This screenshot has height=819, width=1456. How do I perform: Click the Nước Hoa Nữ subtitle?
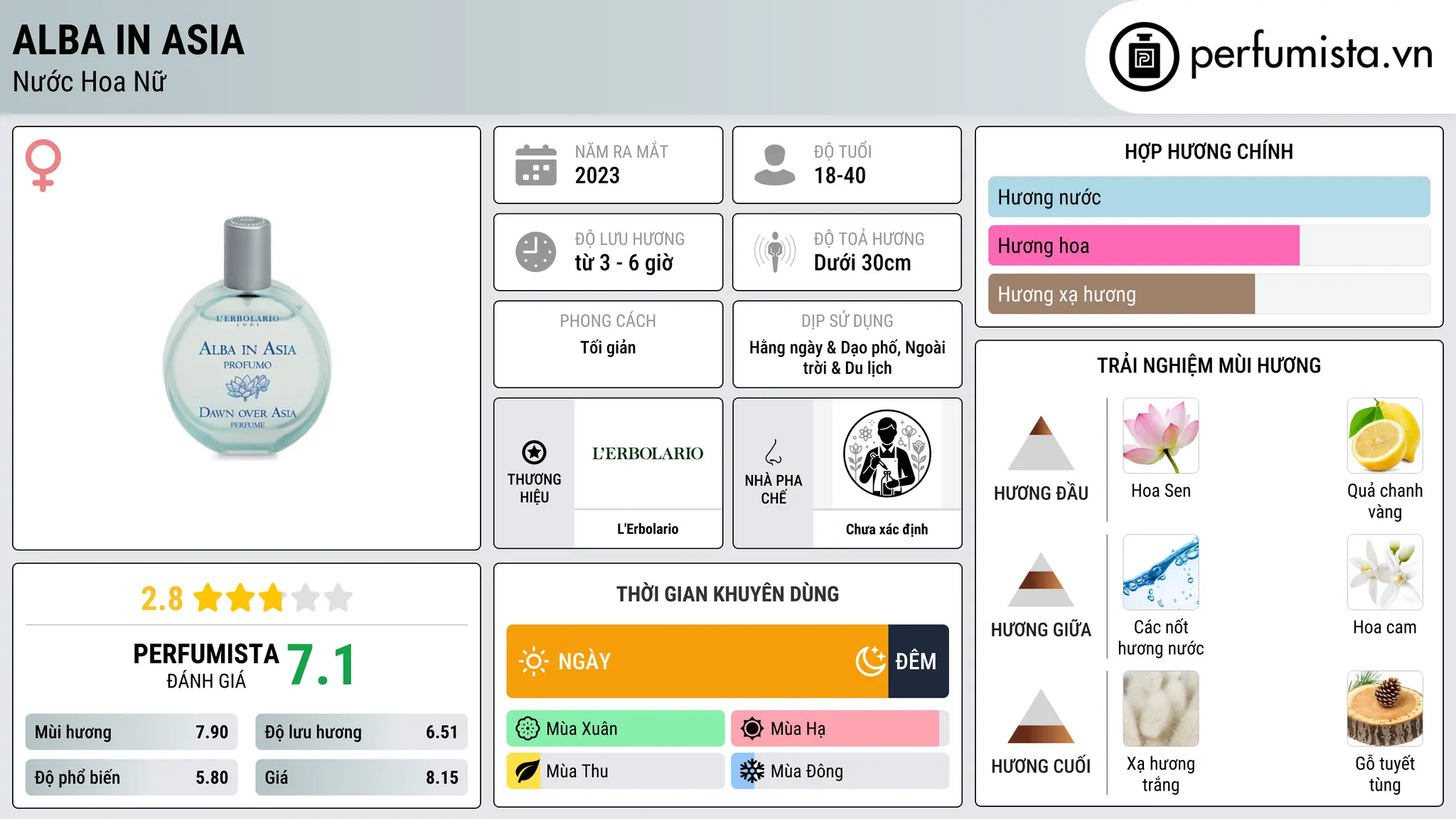[x=90, y=82]
